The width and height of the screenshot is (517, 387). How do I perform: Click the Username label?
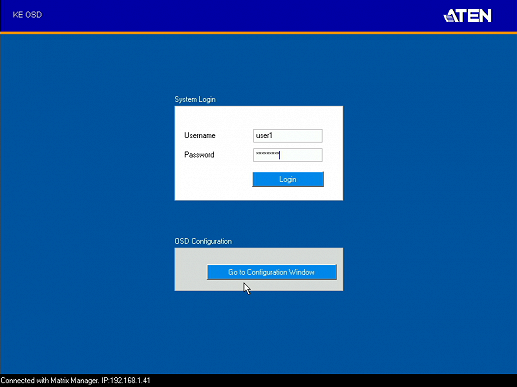click(x=200, y=135)
